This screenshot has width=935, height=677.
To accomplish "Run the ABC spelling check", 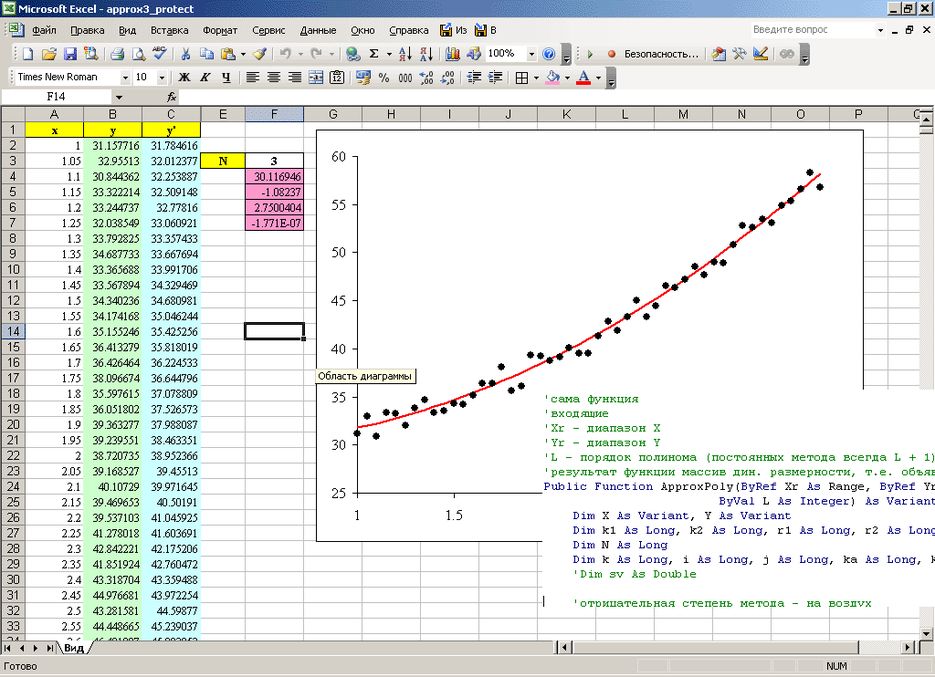I will 159,54.
